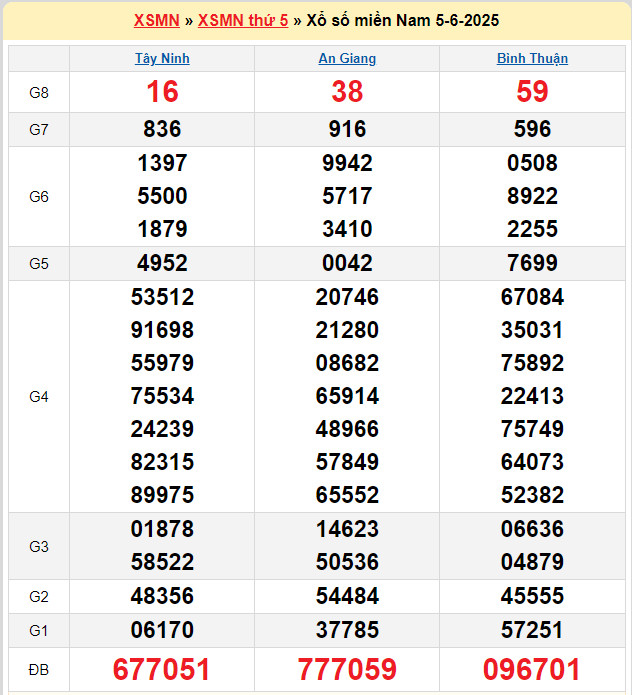Viewport: 632px width, 695px height.
Task: Click G2 number 48356
Action: tap(162, 596)
